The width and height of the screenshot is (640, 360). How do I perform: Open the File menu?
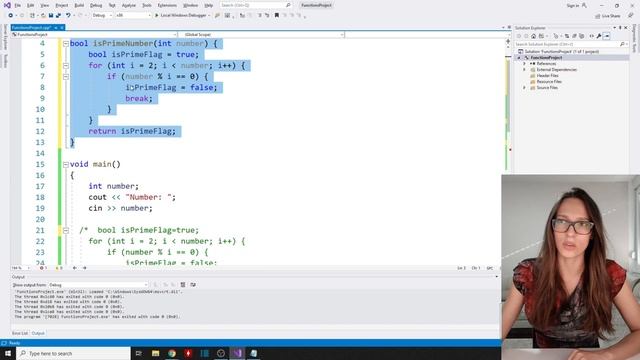(18, 5)
